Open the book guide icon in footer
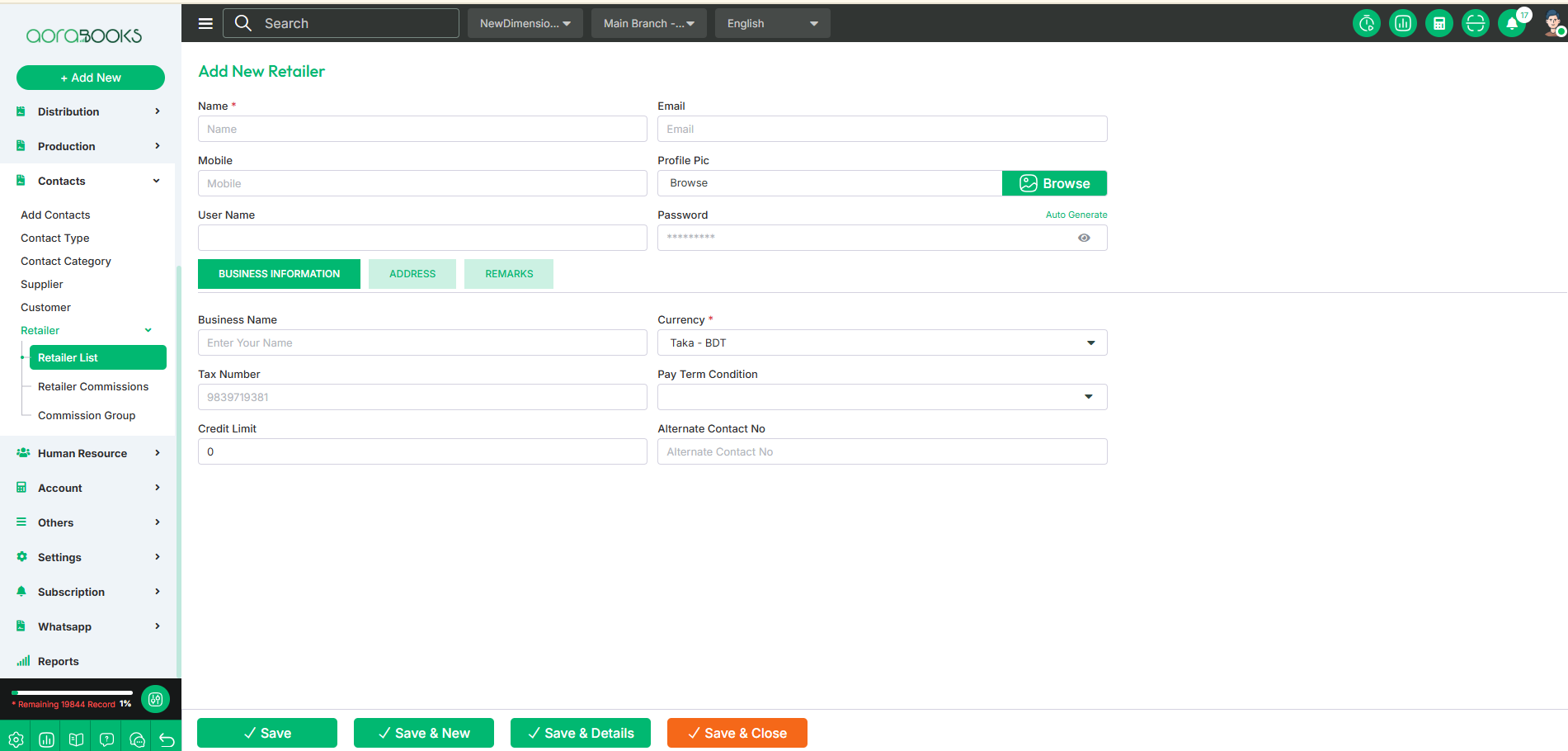 coord(76,739)
